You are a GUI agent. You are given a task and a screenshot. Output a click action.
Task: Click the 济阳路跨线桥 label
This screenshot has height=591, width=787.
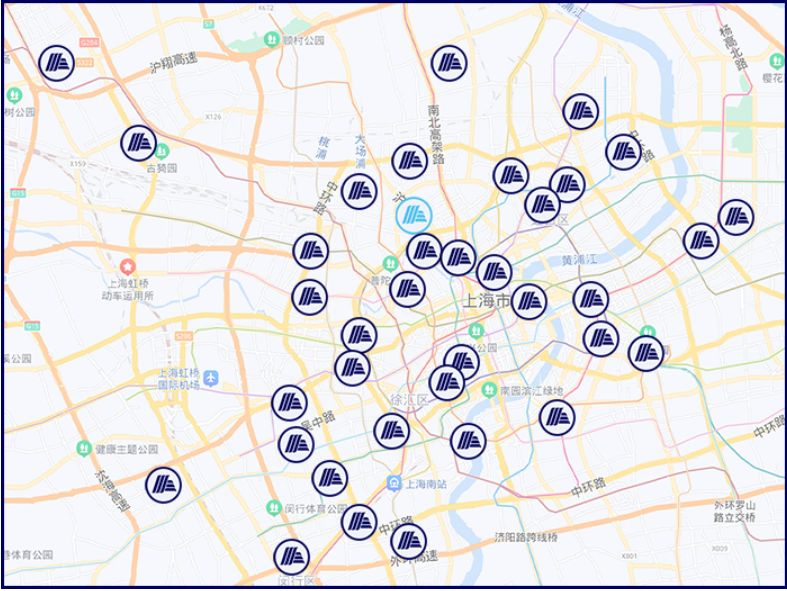[526, 537]
